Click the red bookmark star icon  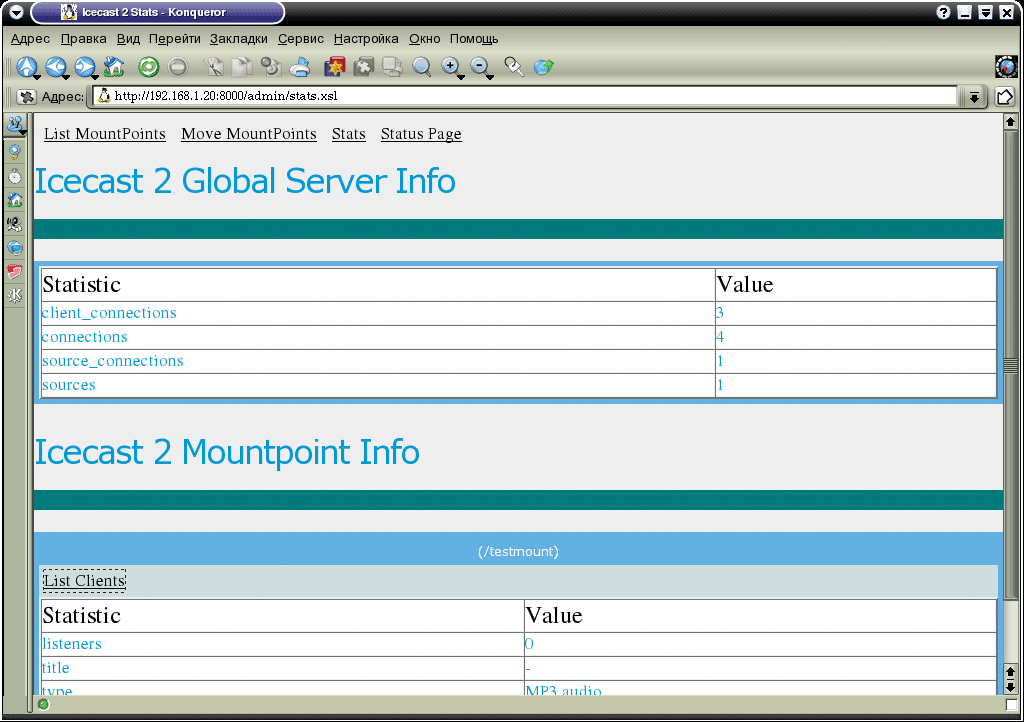(x=334, y=67)
